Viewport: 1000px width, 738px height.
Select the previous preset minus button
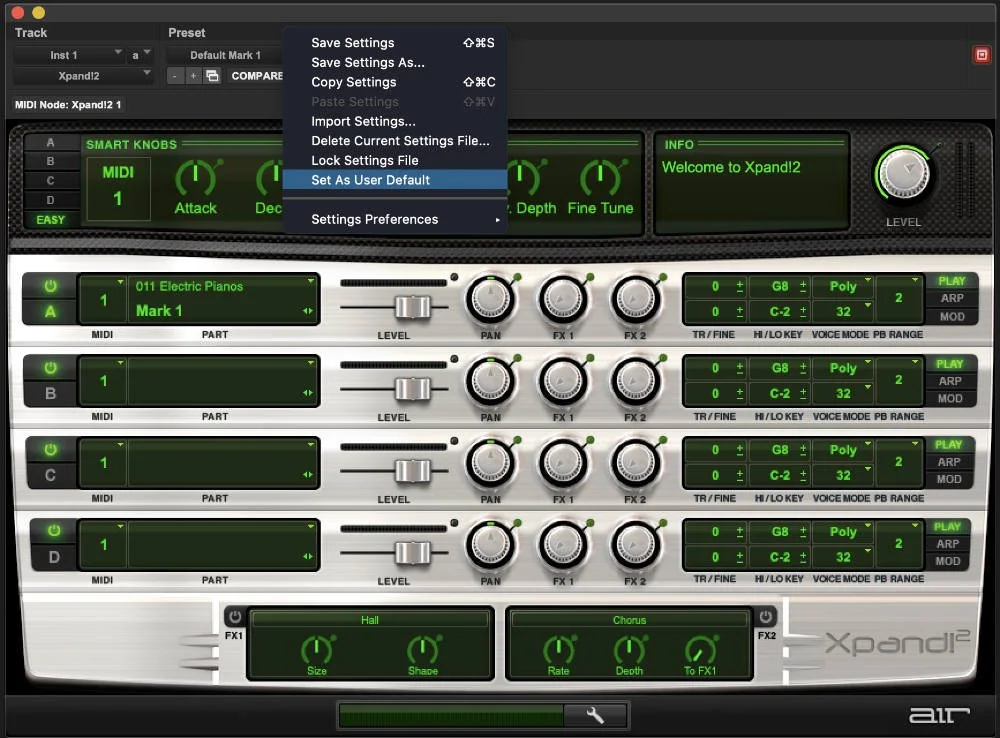pos(175,76)
